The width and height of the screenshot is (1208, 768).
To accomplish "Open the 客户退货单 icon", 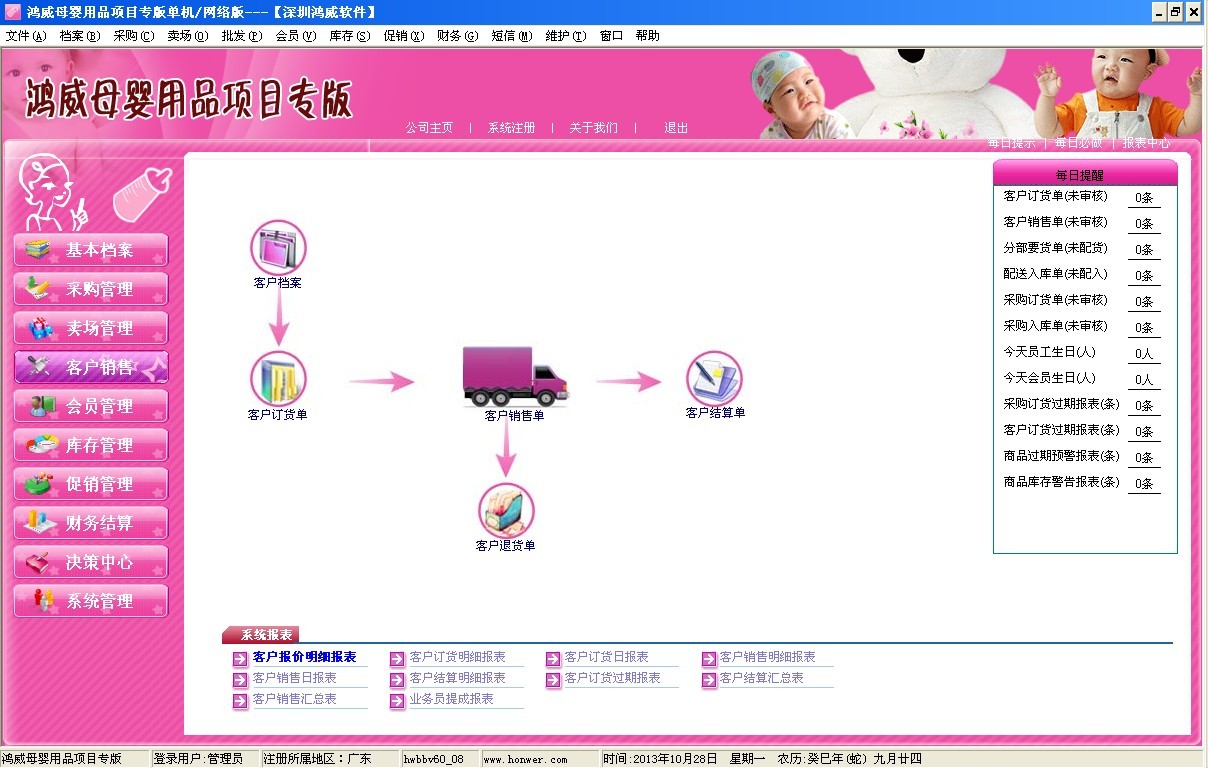I will pyautogui.click(x=506, y=510).
